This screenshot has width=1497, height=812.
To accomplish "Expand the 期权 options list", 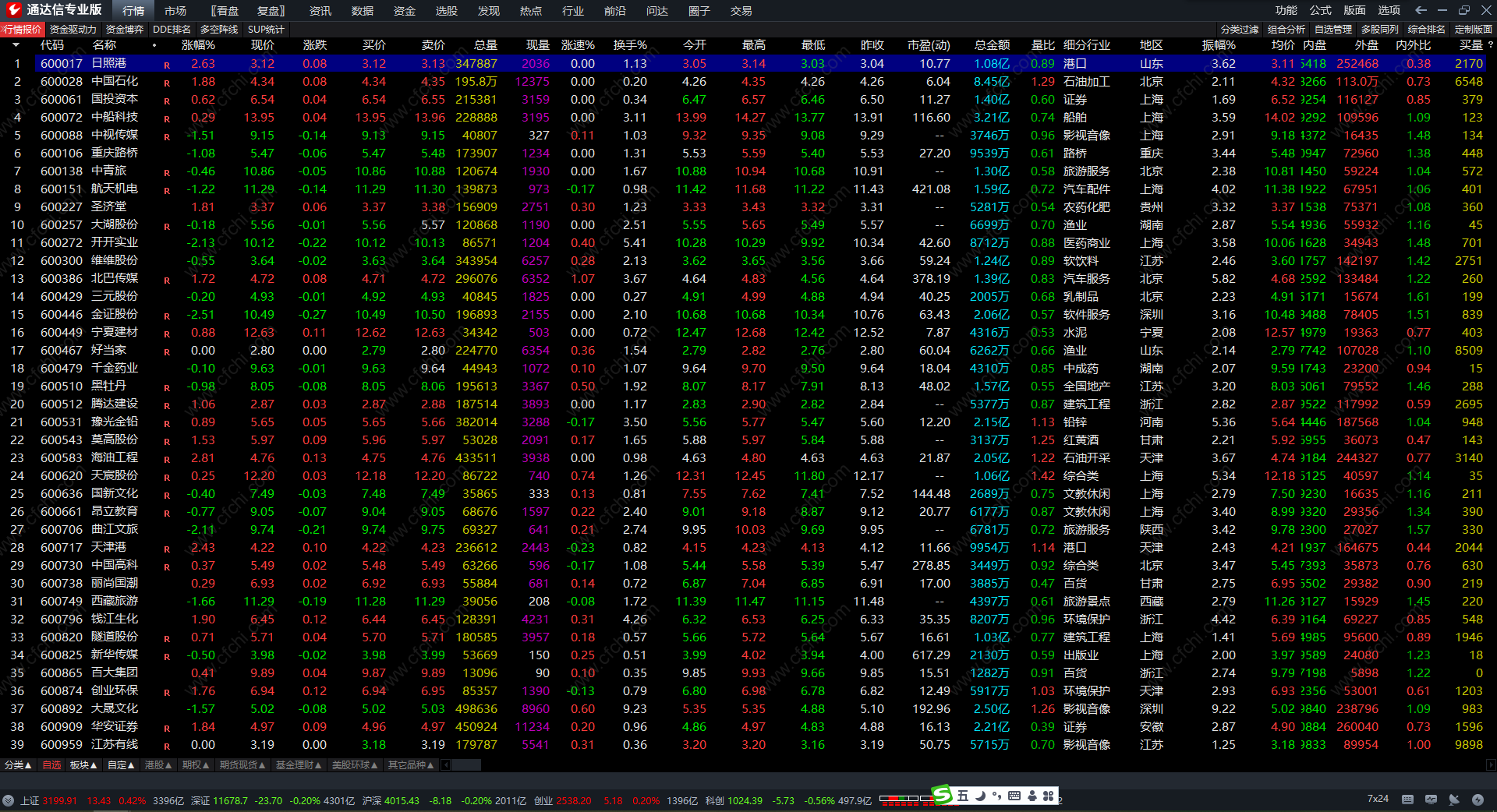I will pos(196,765).
